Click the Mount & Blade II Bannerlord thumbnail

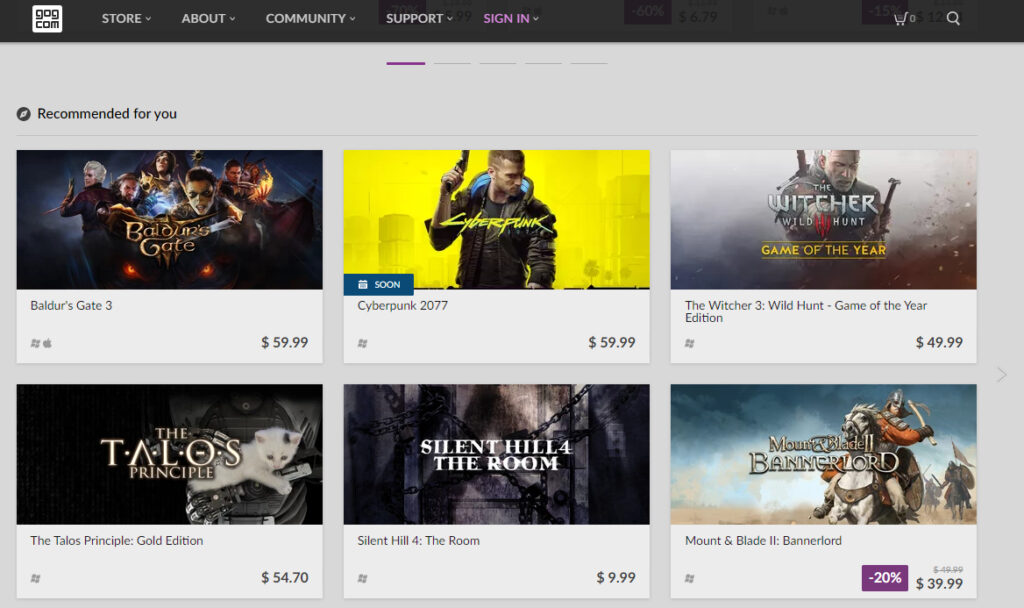tap(823, 454)
